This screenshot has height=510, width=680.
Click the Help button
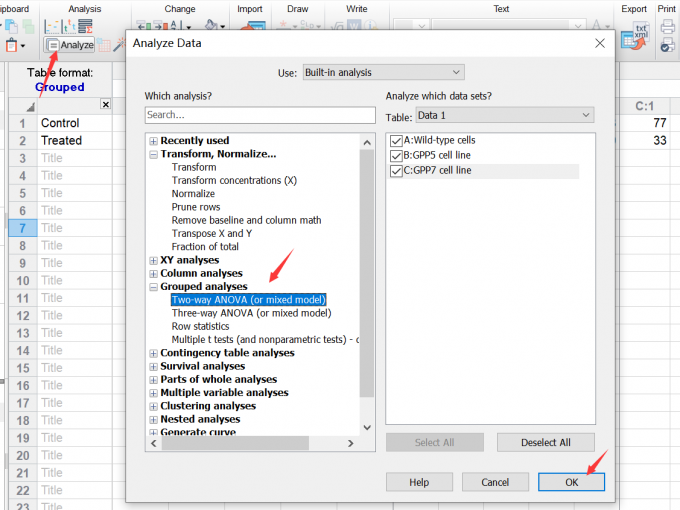[x=419, y=482]
